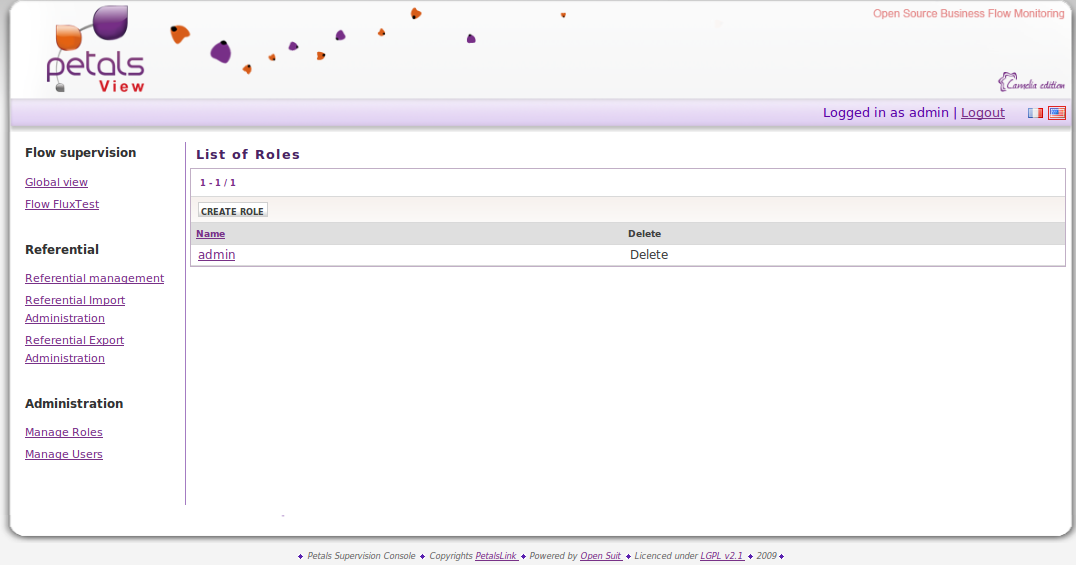Screen dimensions: 1076x565
Task: Open the Flow FluxTest page
Action: pos(62,204)
